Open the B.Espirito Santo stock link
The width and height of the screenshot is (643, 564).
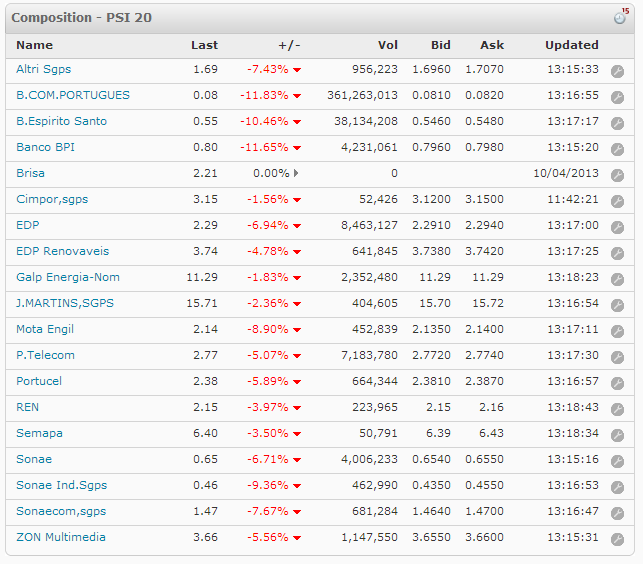point(62,121)
